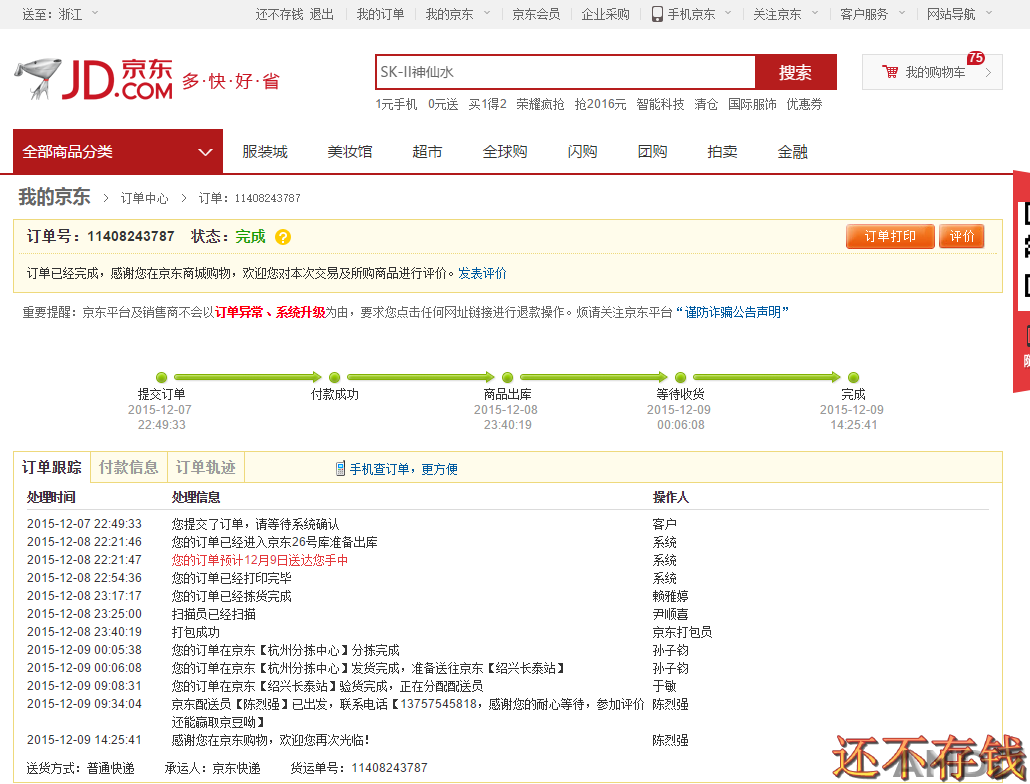
Task: Open the 金融 navigation item
Action: click(x=792, y=152)
